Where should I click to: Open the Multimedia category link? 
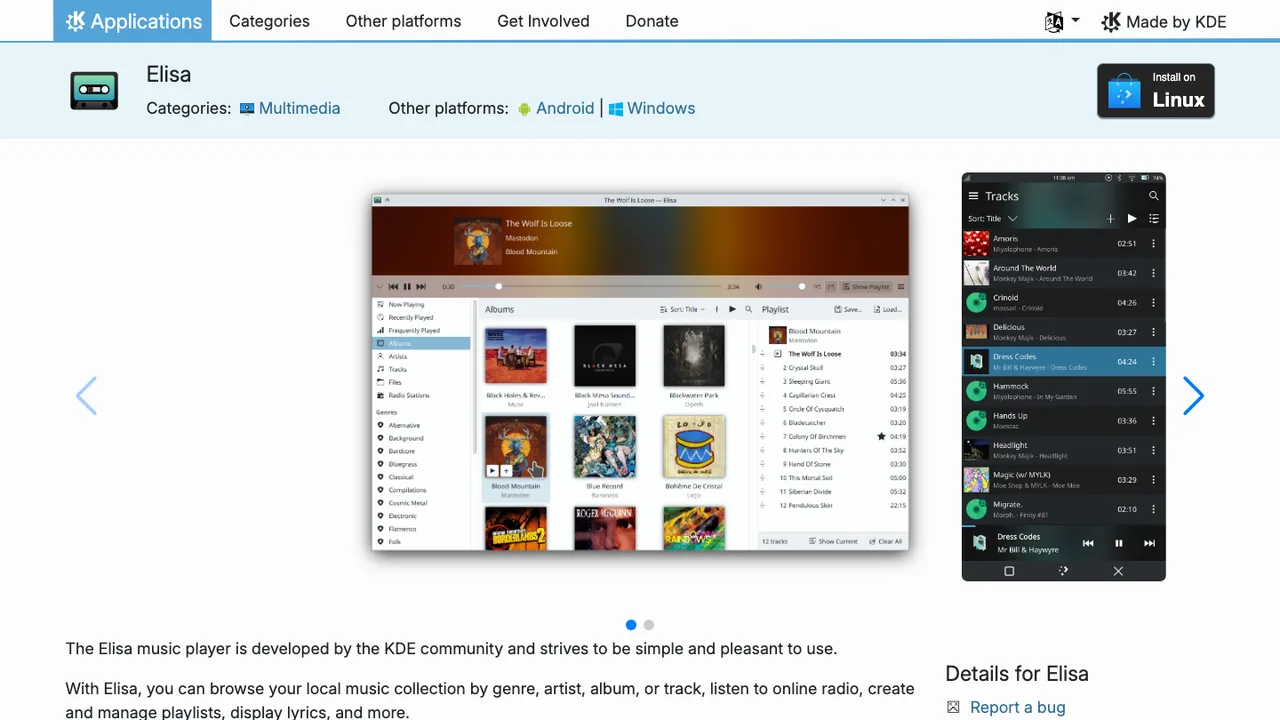pyautogui.click(x=290, y=108)
